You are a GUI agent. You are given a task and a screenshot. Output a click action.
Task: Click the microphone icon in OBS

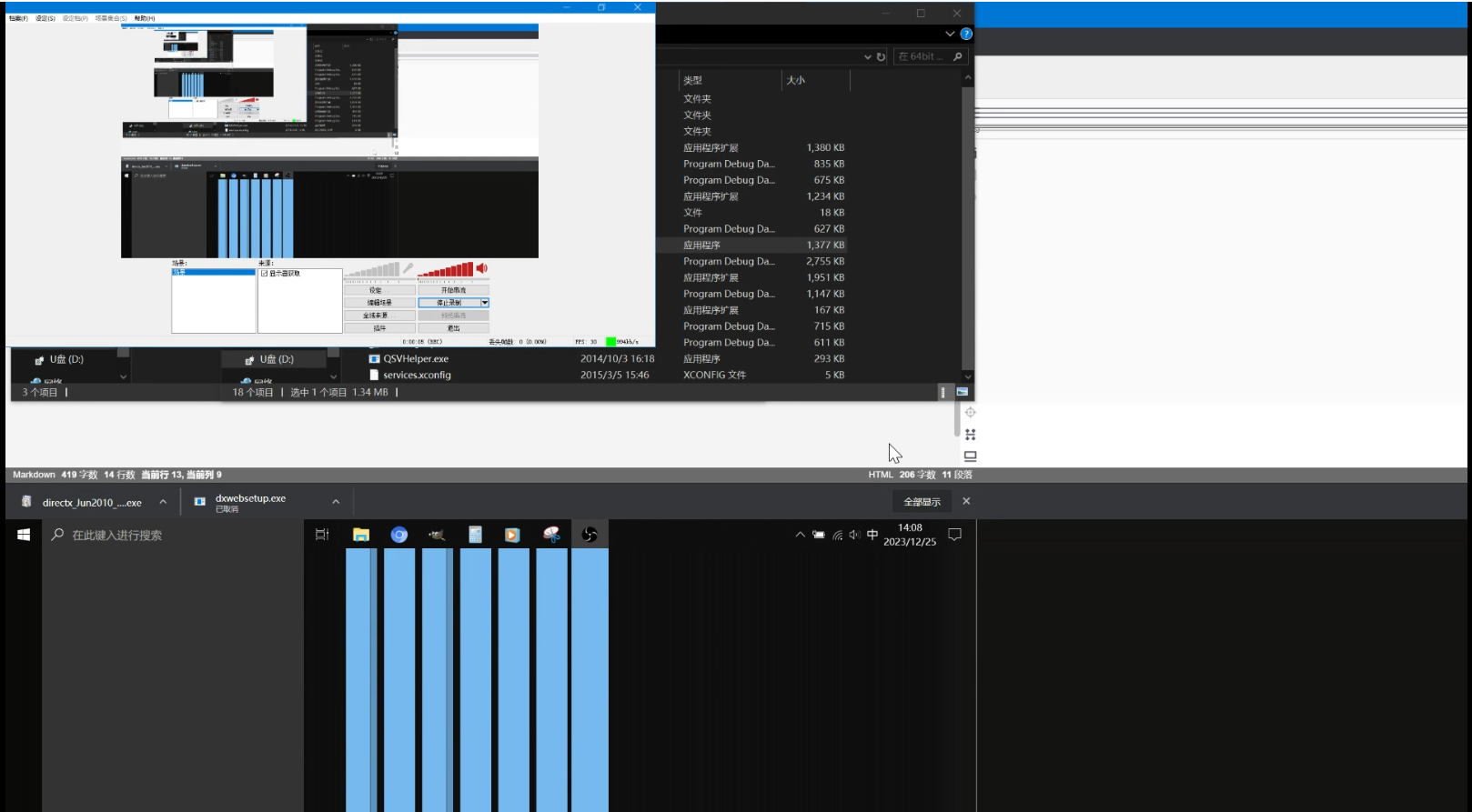408,269
